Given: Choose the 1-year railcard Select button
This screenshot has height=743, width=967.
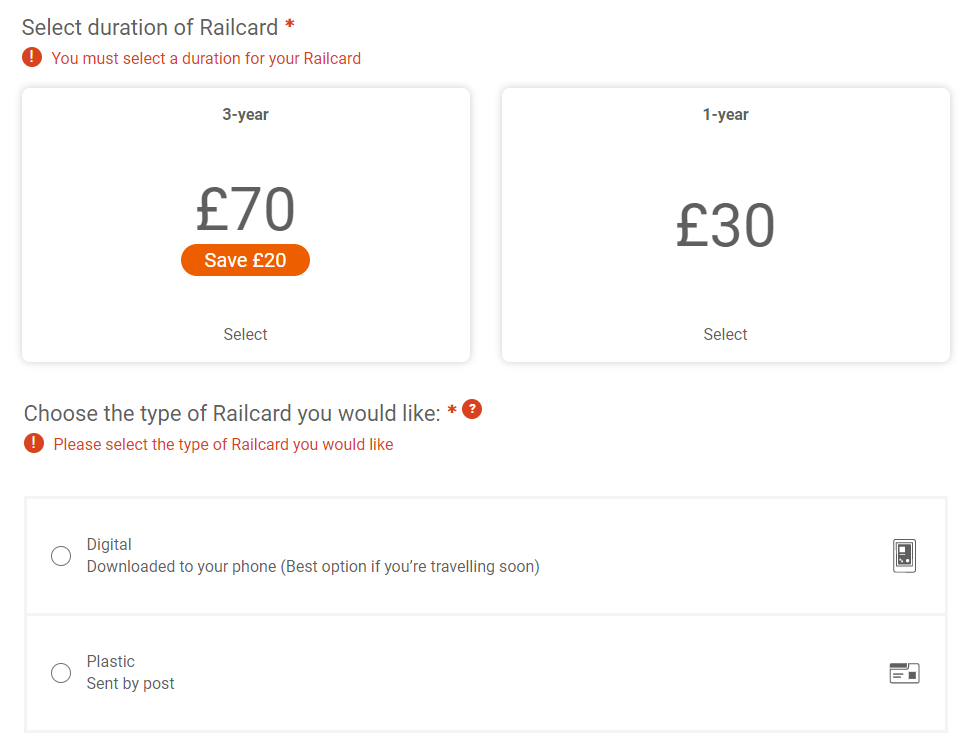Looking at the screenshot, I should 725,334.
